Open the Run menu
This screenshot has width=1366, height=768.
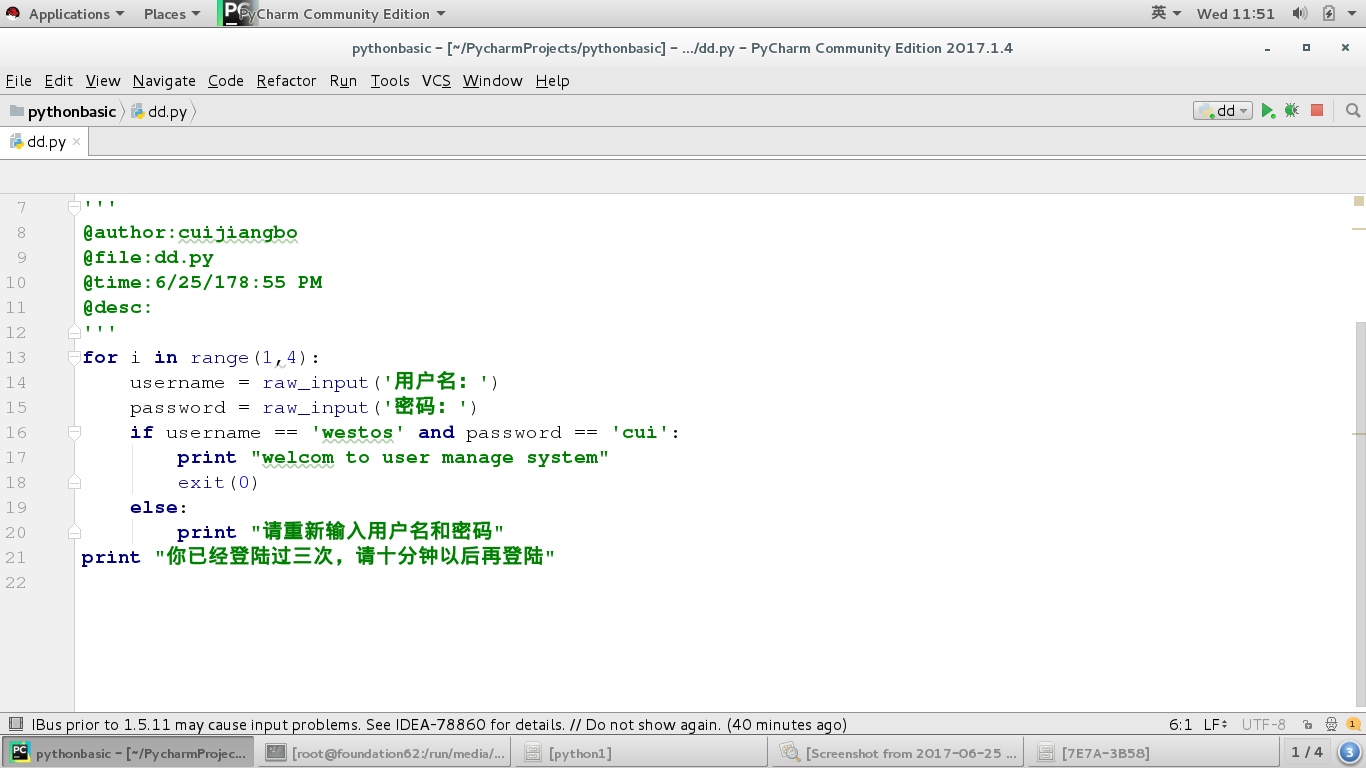pos(343,81)
